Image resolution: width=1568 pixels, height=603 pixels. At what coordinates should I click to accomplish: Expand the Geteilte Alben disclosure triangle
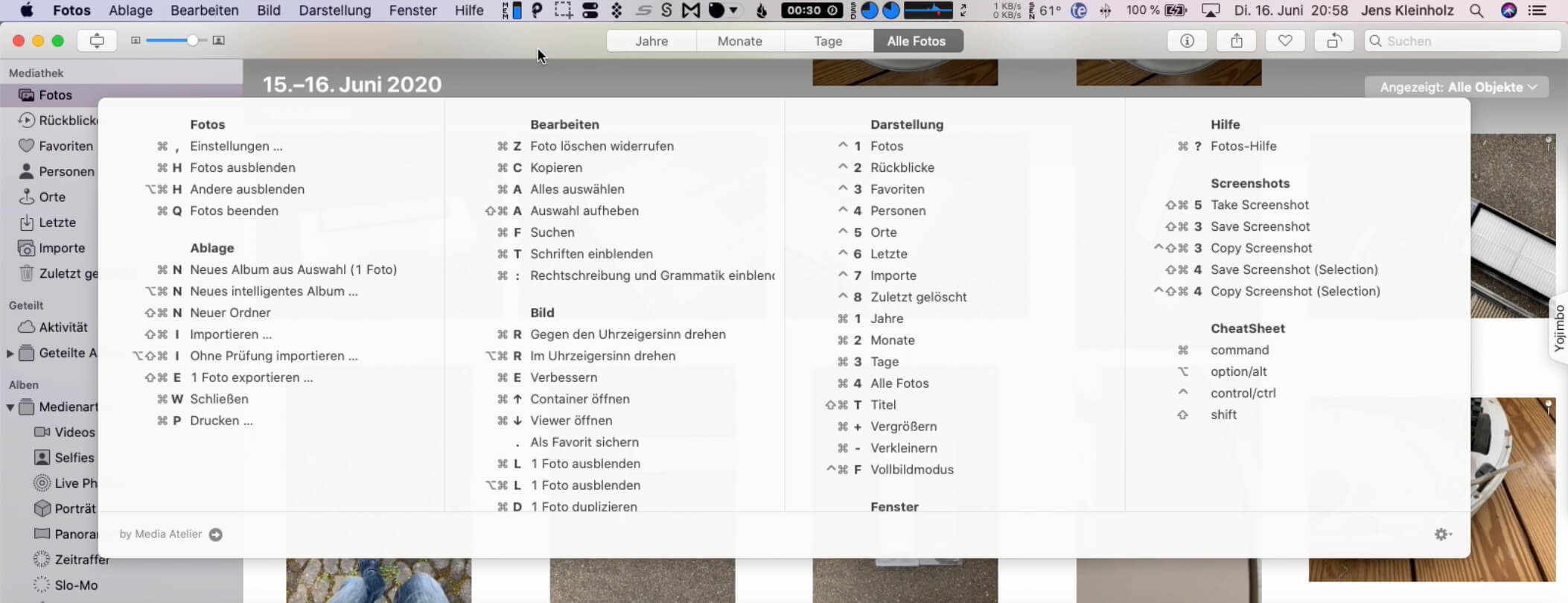[x=10, y=353]
